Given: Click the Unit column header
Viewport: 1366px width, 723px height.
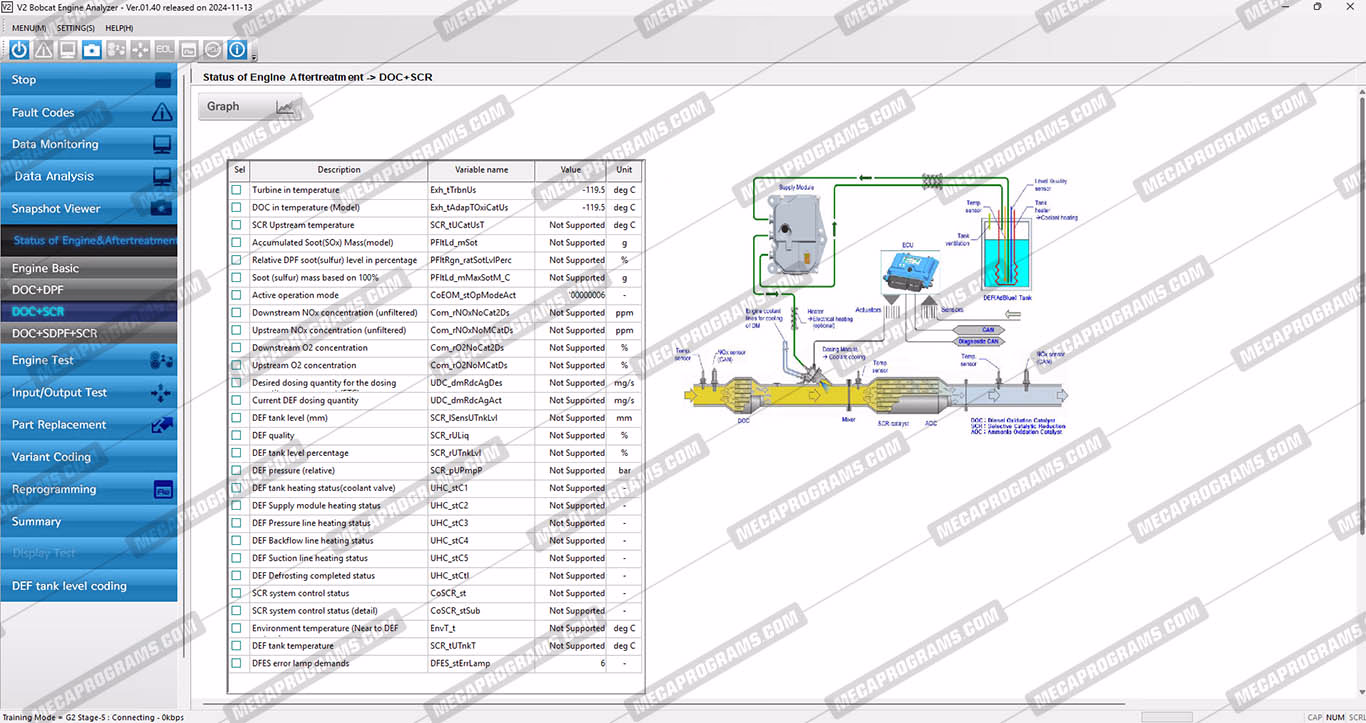Looking at the screenshot, I should tap(624, 170).
